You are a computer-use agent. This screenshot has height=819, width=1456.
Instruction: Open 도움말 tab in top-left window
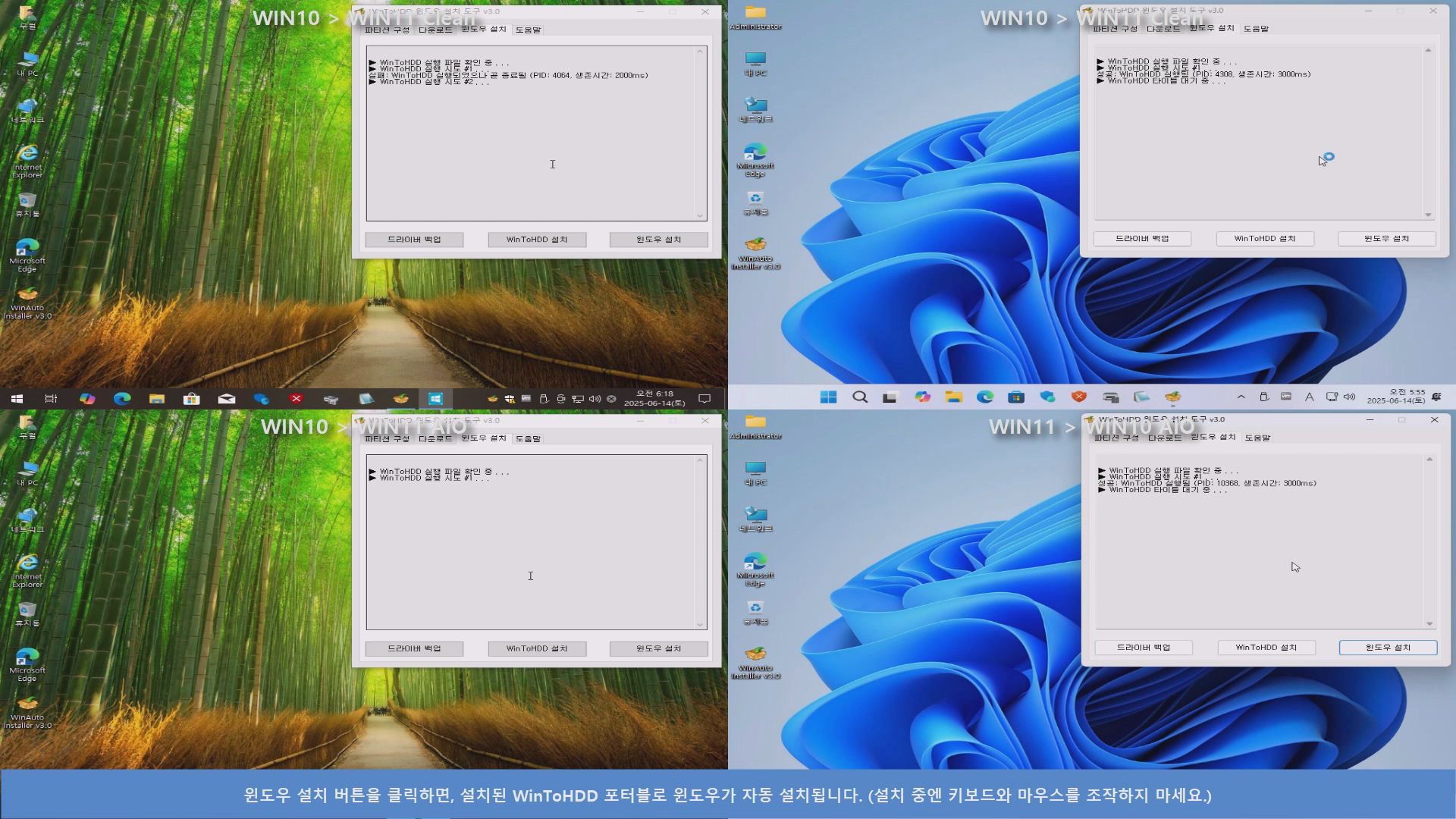click(528, 30)
